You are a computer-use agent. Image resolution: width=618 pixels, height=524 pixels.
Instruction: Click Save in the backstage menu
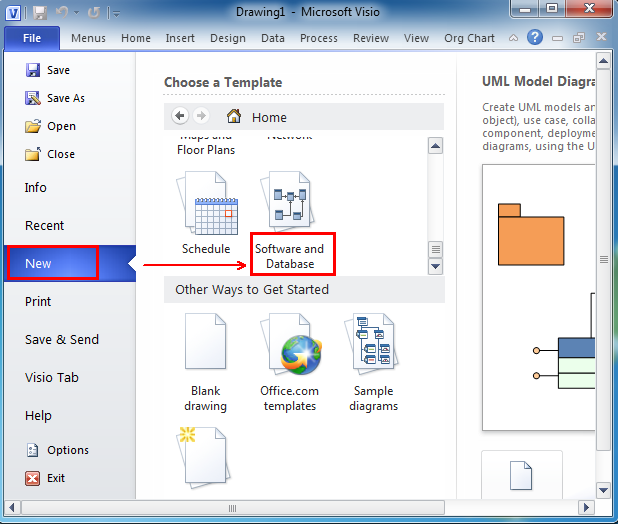tap(48, 70)
